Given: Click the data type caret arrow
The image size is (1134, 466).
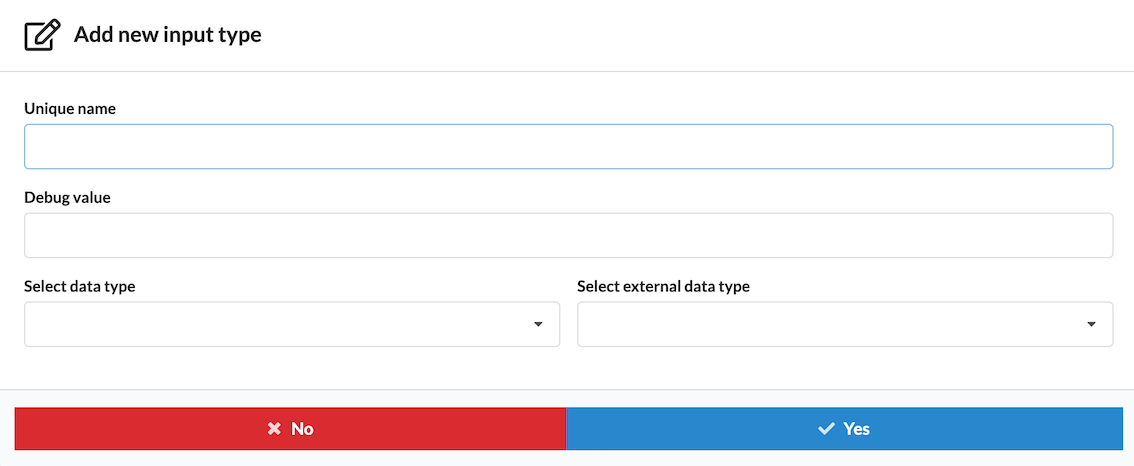Looking at the screenshot, I should 538,324.
